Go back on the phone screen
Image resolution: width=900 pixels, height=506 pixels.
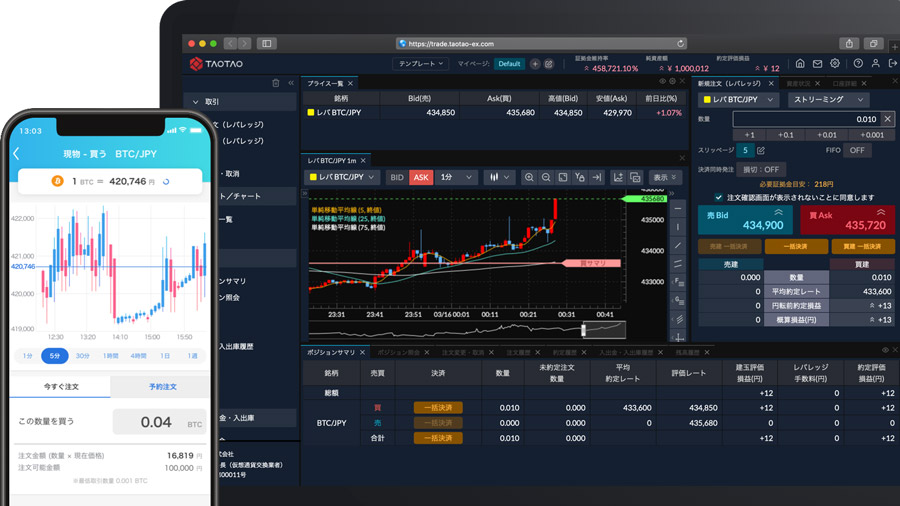pyautogui.click(x=17, y=153)
